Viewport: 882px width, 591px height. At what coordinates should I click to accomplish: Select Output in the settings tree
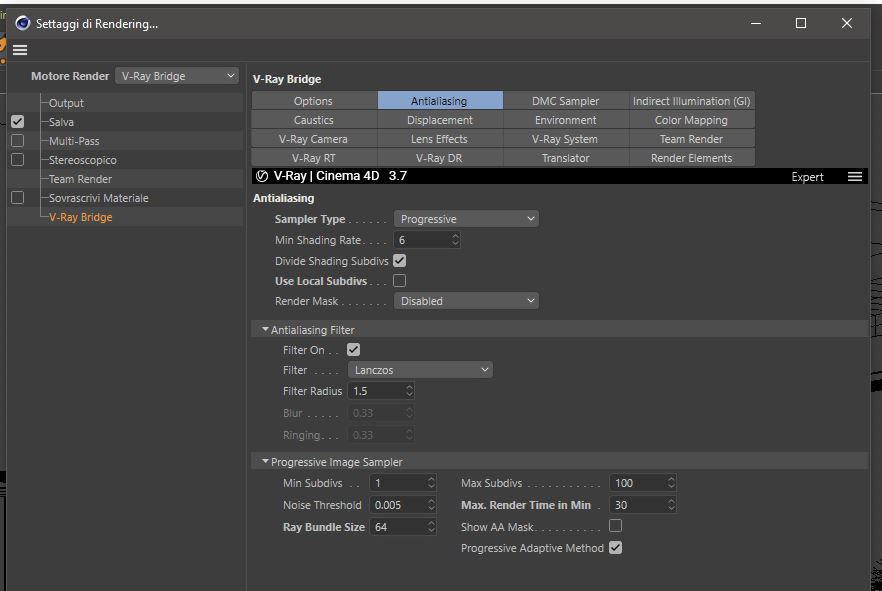pos(66,103)
